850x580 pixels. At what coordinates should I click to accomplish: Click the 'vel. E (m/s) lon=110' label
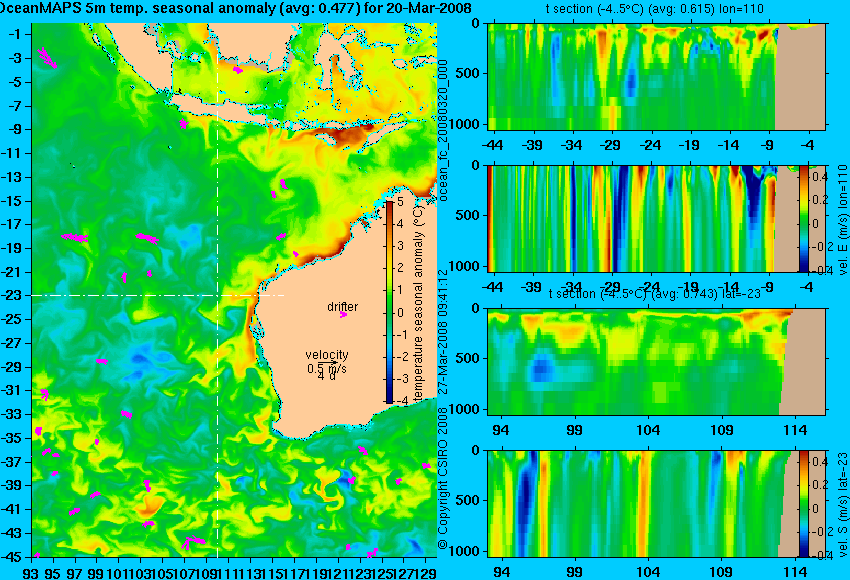click(x=843, y=220)
